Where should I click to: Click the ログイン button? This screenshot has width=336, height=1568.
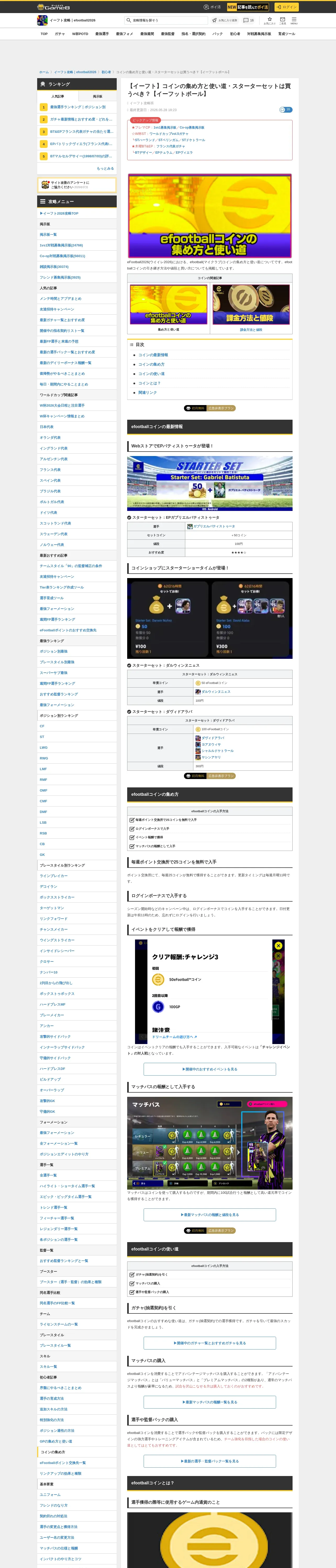coord(286,7)
